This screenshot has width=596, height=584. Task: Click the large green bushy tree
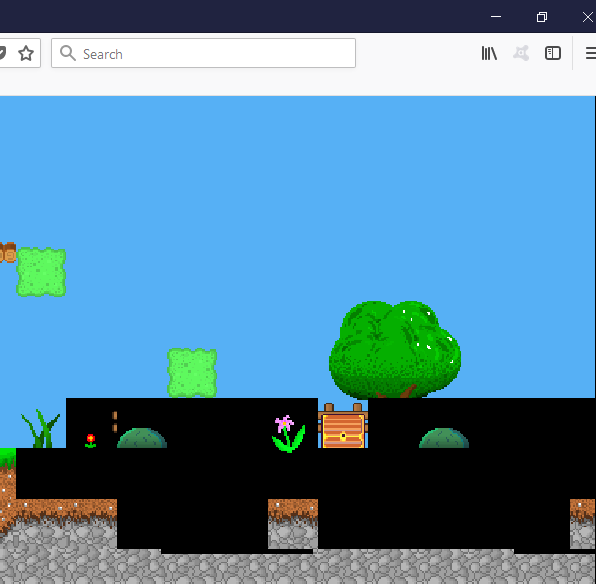[x=395, y=349]
